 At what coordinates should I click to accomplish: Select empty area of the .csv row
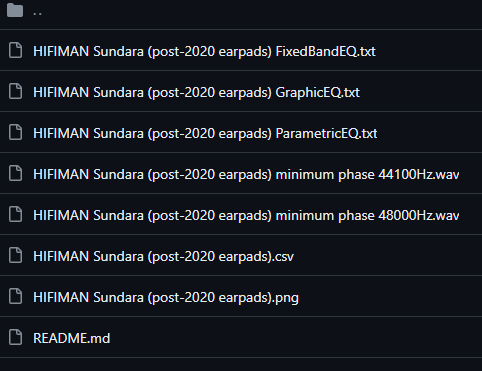(387, 255)
